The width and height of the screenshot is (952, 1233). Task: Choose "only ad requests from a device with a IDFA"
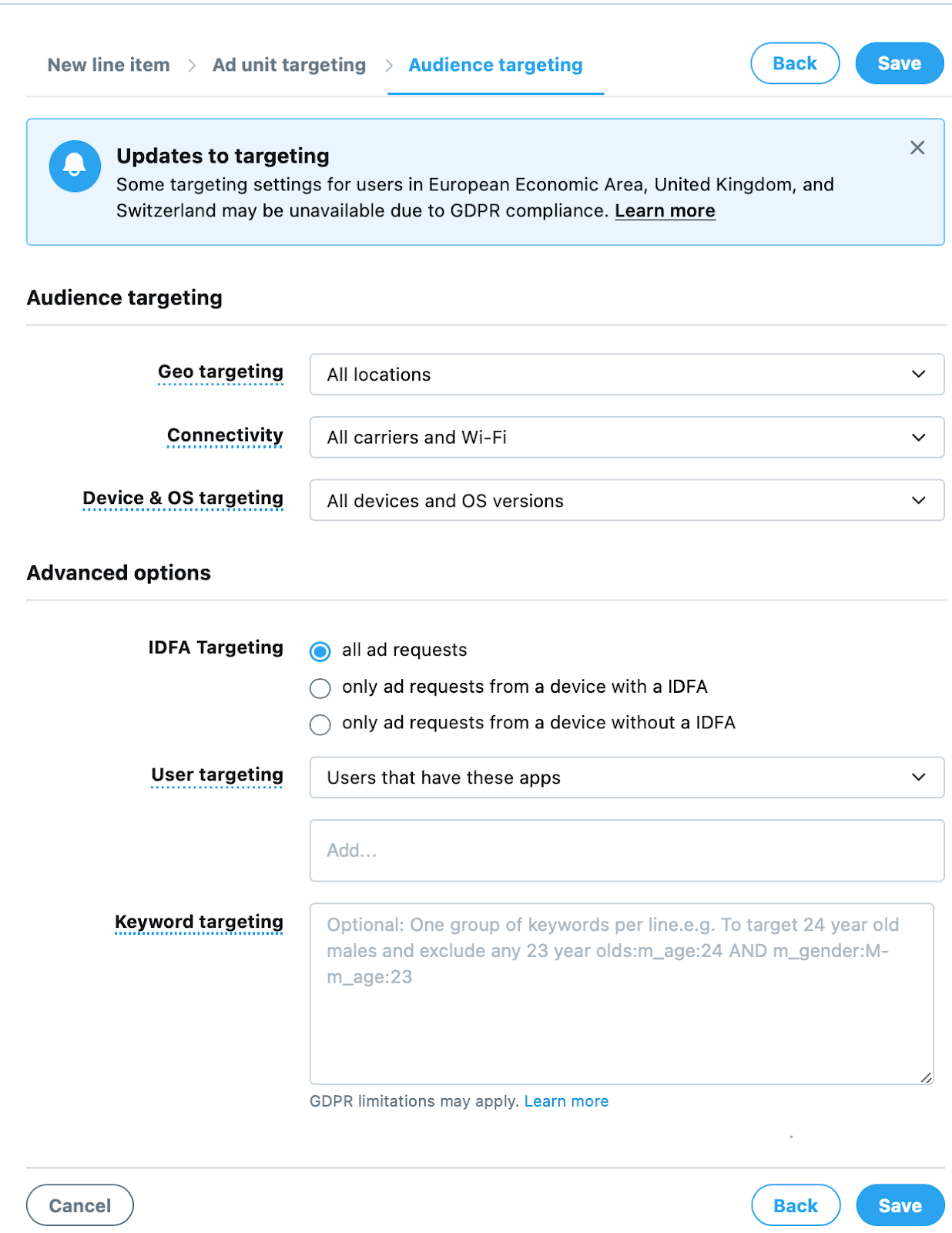[x=320, y=688]
